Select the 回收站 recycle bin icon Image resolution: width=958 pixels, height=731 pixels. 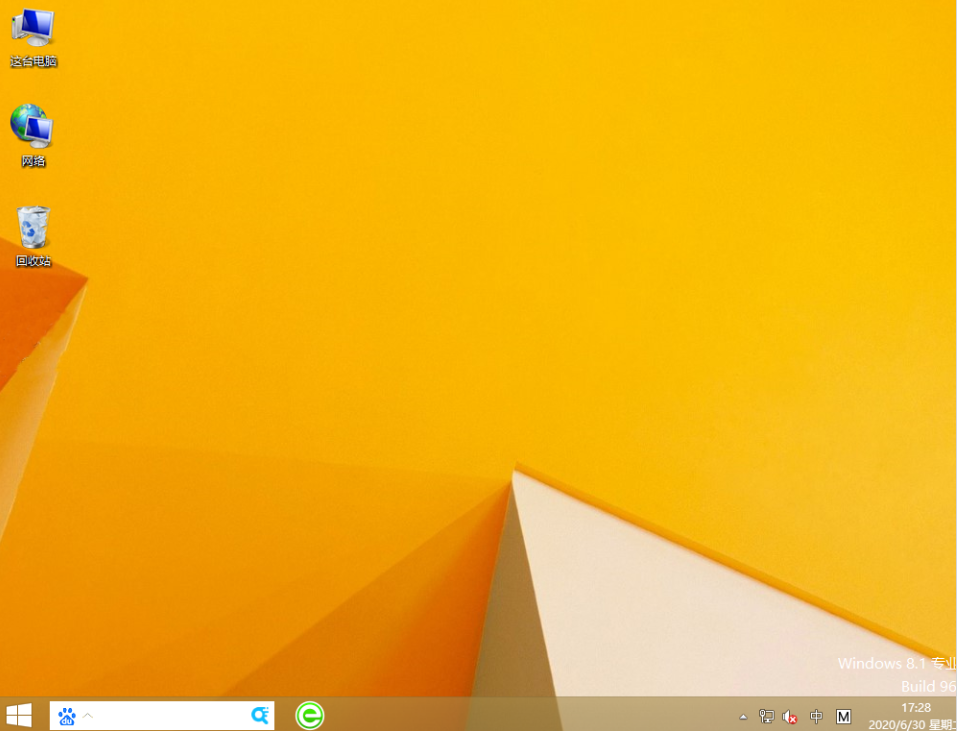pos(33,227)
